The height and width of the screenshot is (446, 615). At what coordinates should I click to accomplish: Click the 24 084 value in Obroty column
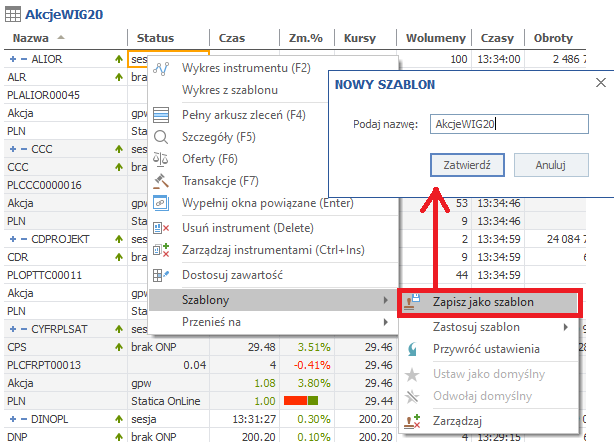(x=566, y=239)
